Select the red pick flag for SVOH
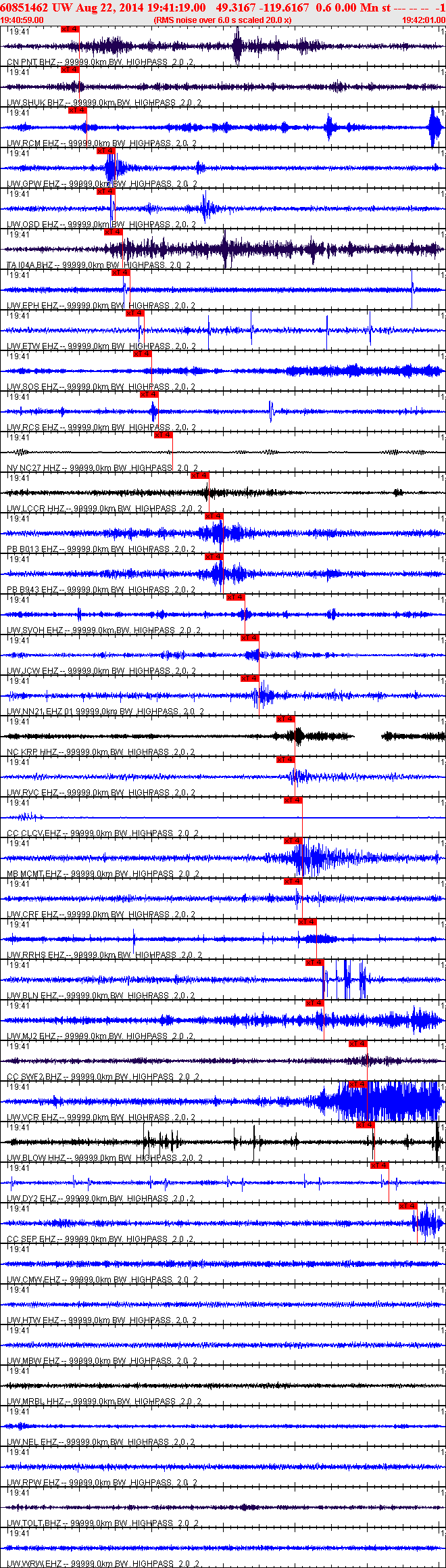 click(x=236, y=597)
